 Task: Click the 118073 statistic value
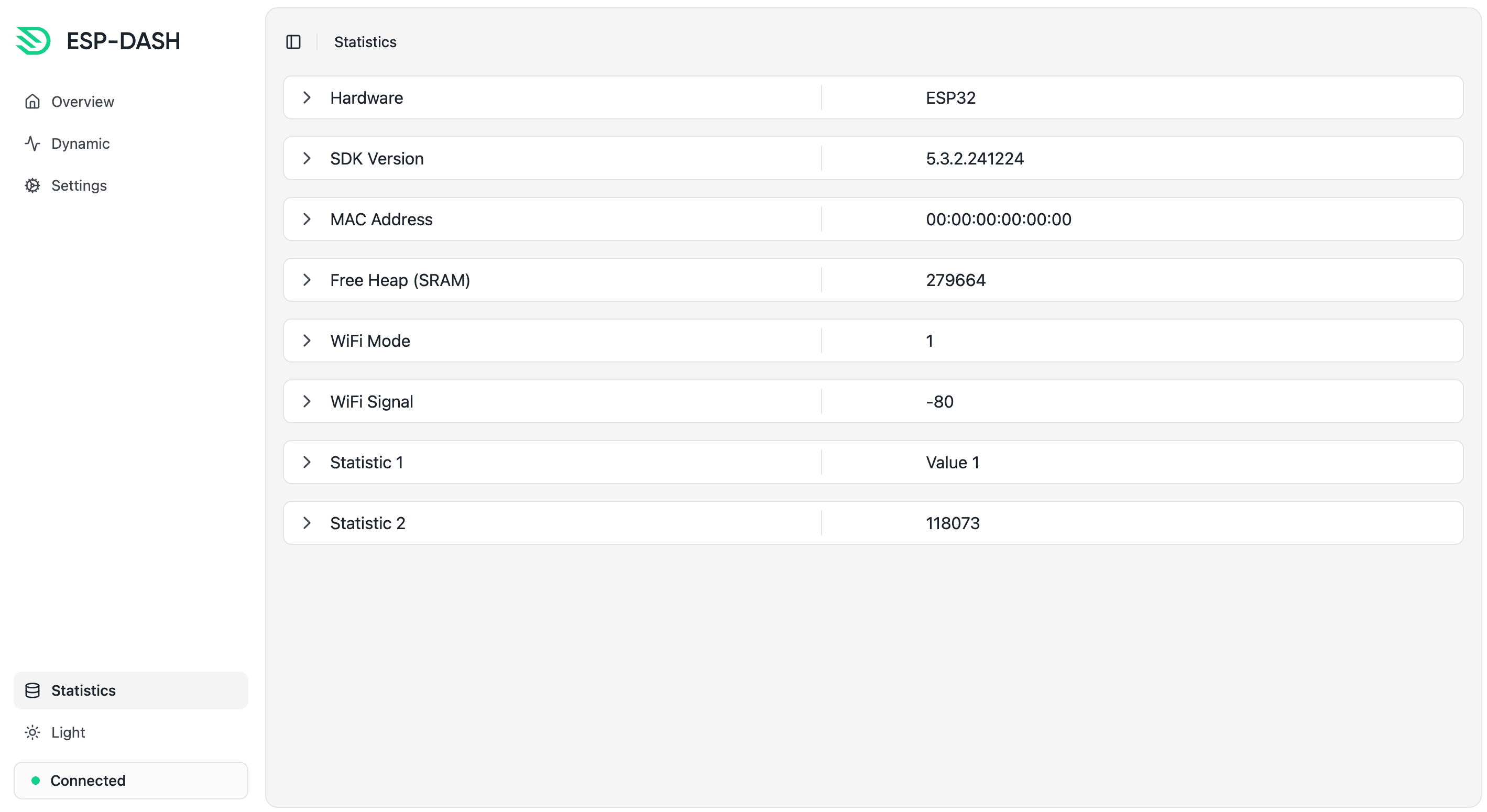[953, 523]
